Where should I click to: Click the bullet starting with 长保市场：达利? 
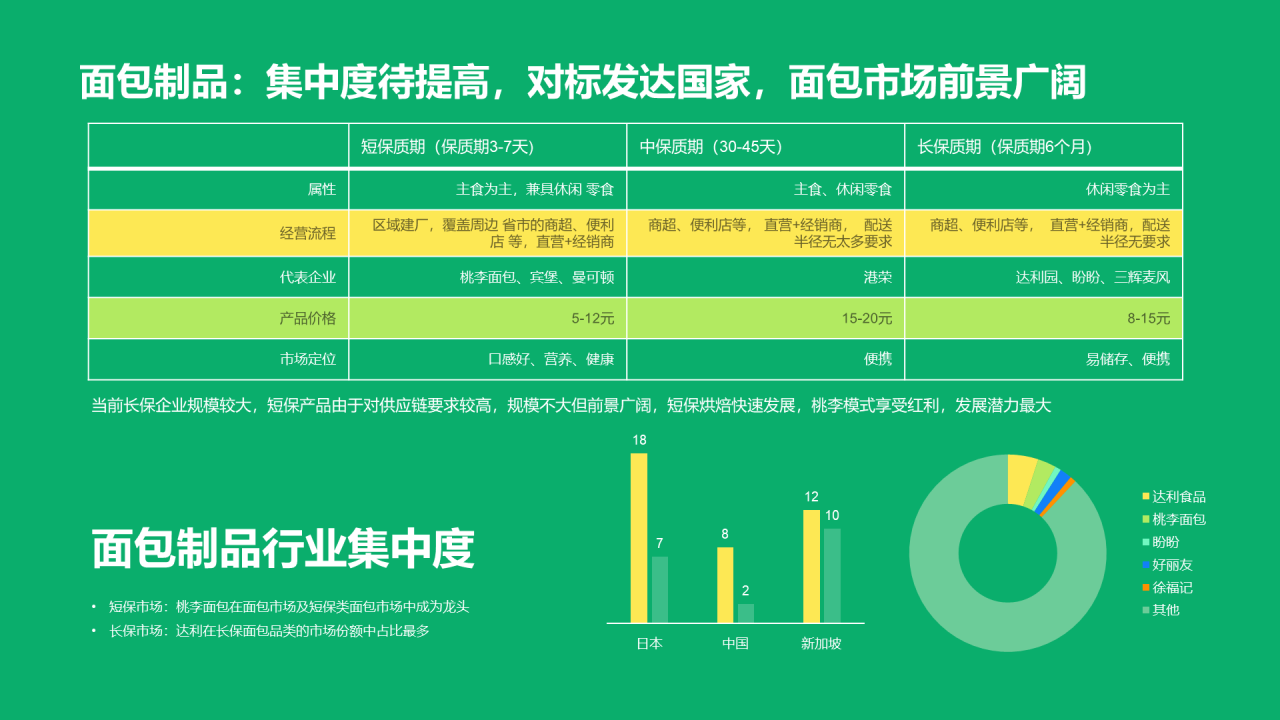(268, 631)
